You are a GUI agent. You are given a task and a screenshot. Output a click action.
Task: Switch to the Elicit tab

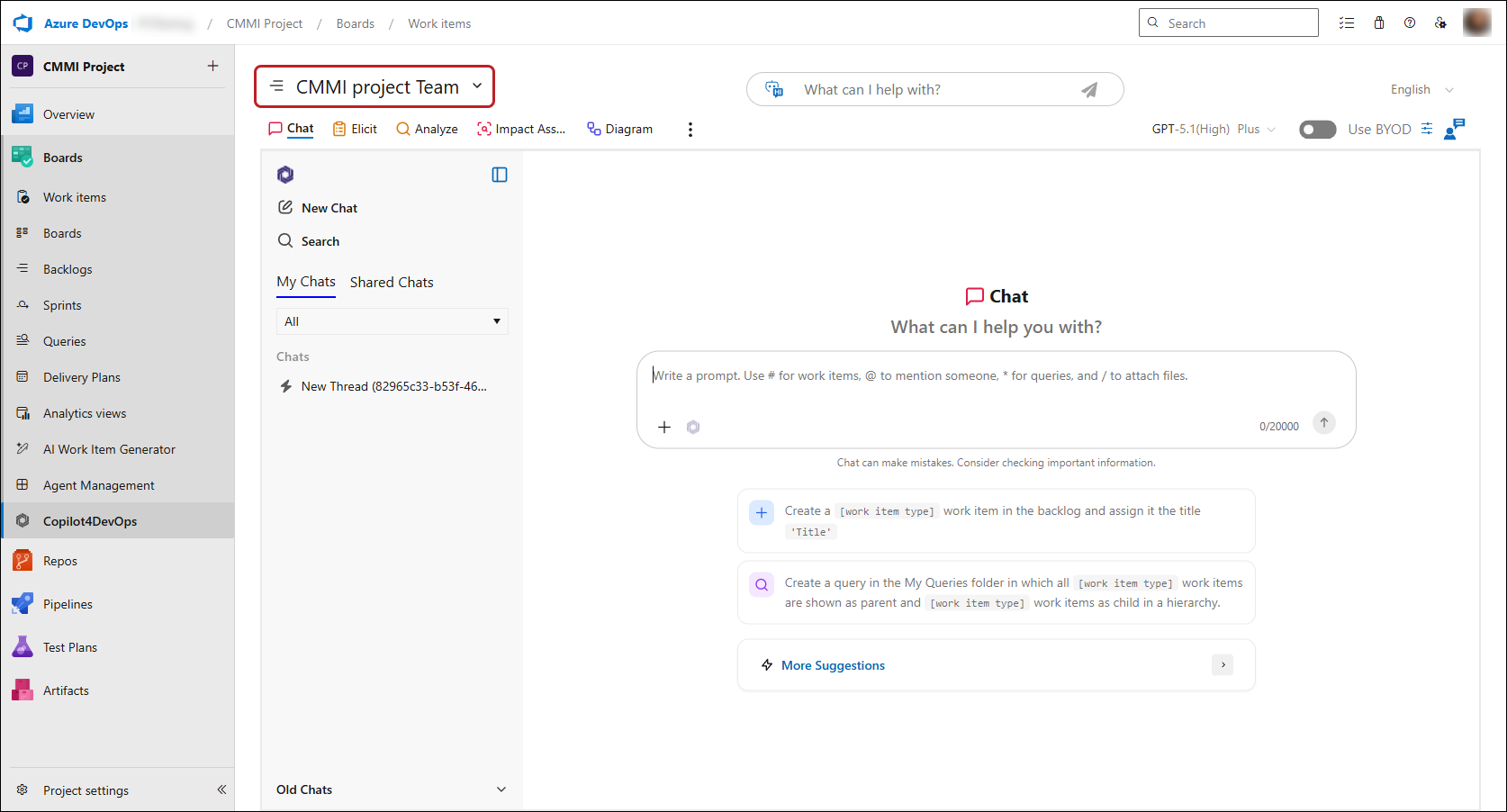click(x=355, y=129)
